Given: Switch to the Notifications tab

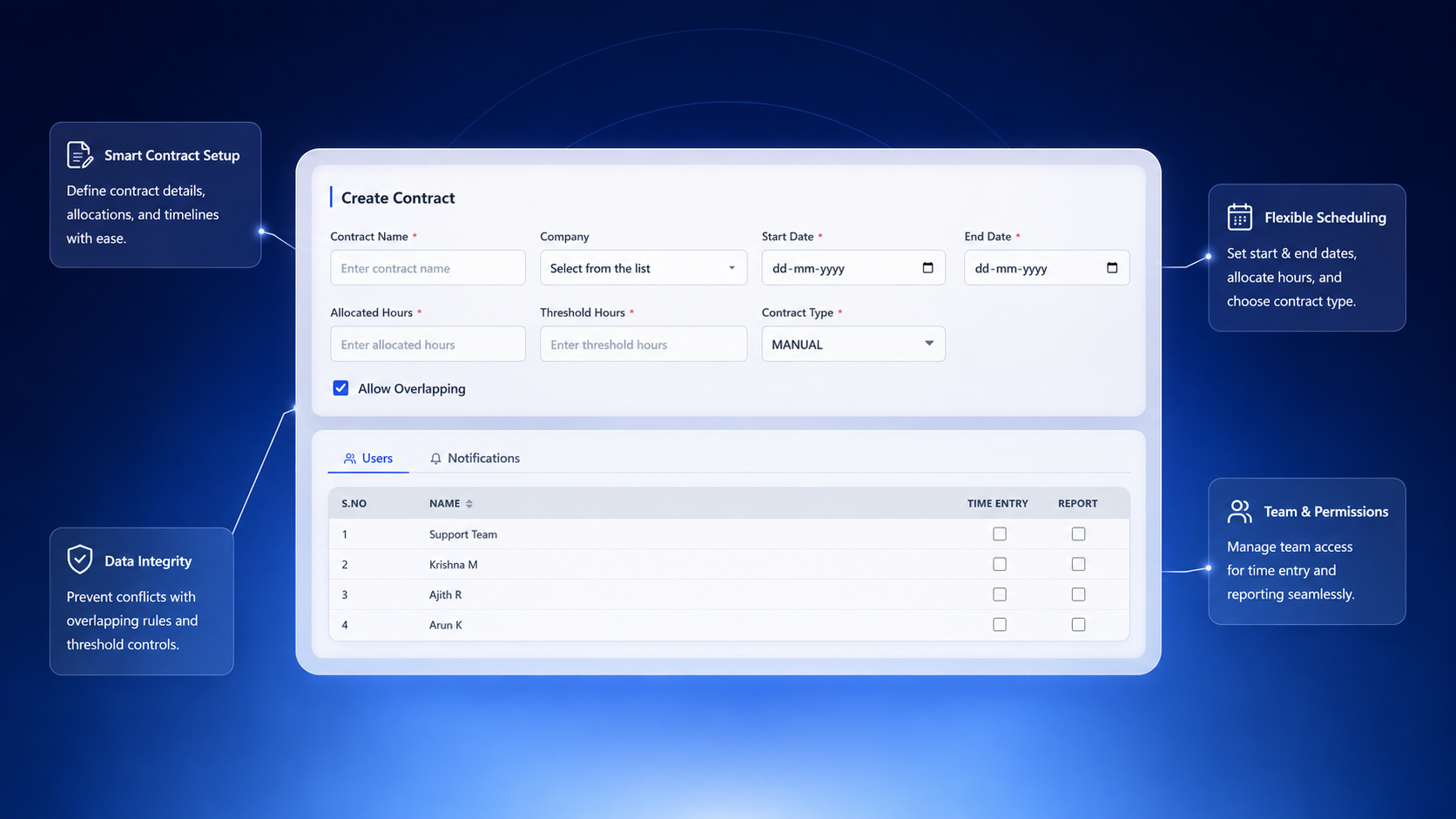Looking at the screenshot, I should (x=475, y=459).
